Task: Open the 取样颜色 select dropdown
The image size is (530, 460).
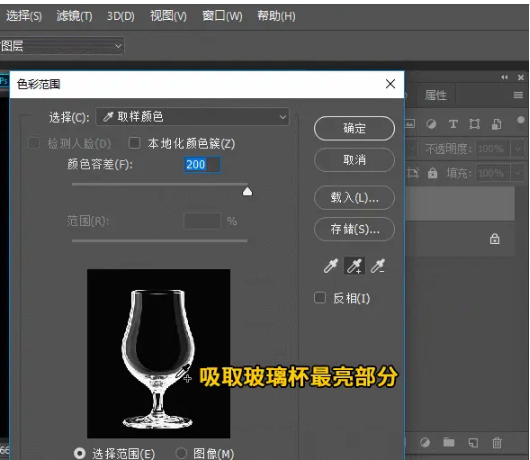Action: 193,117
